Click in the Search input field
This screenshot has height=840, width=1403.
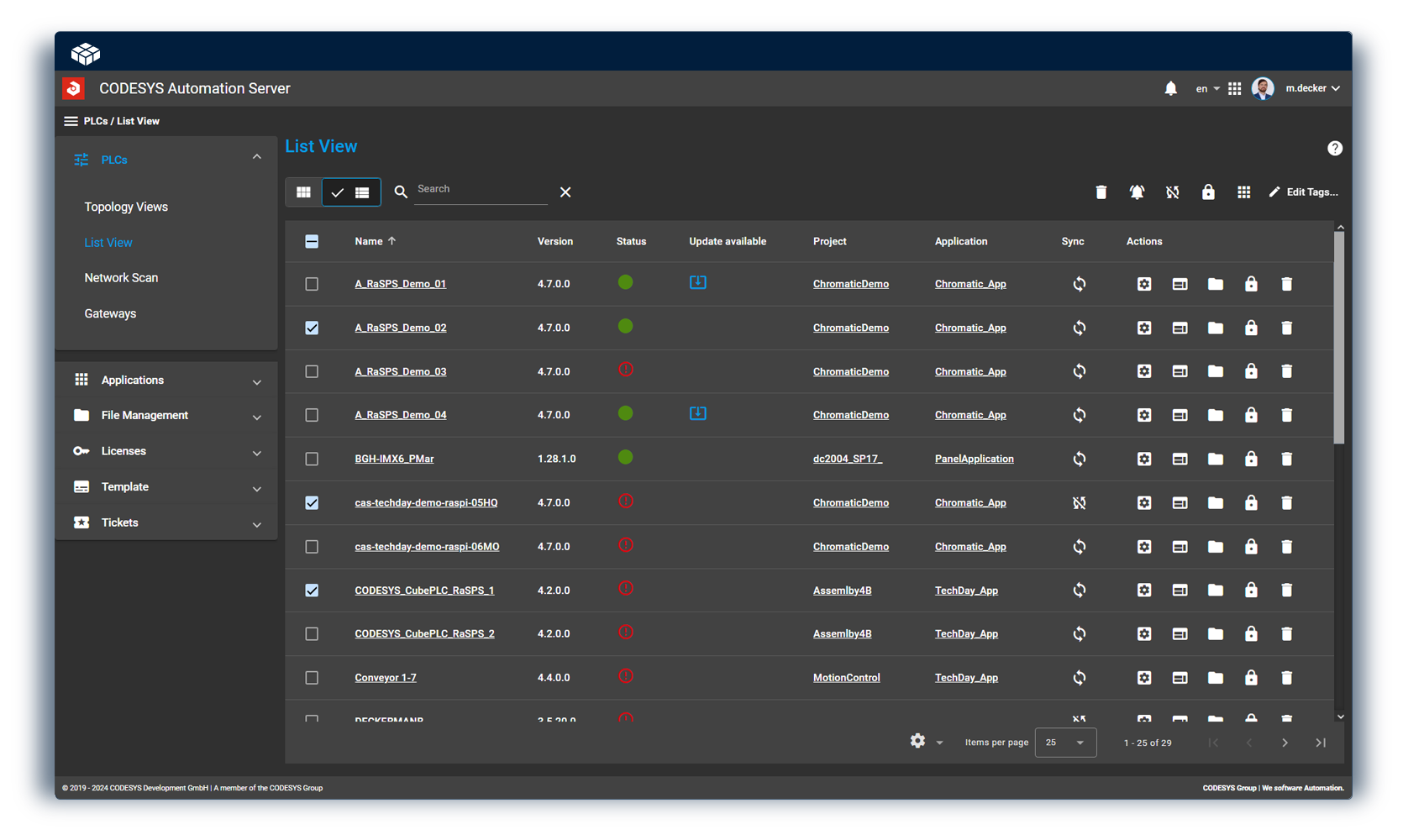(x=481, y=190)
